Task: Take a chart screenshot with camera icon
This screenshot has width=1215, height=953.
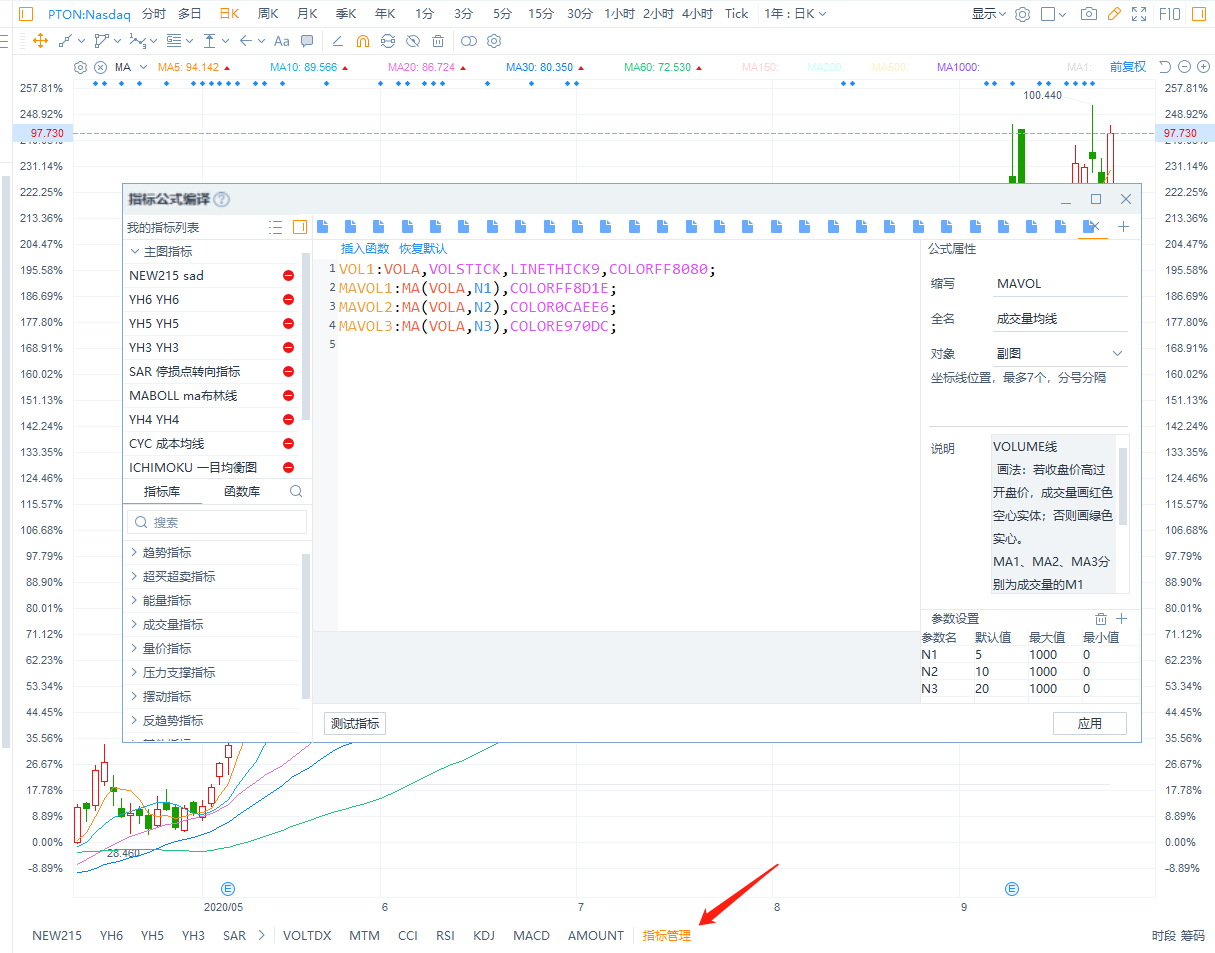Action: (1089, 14)
